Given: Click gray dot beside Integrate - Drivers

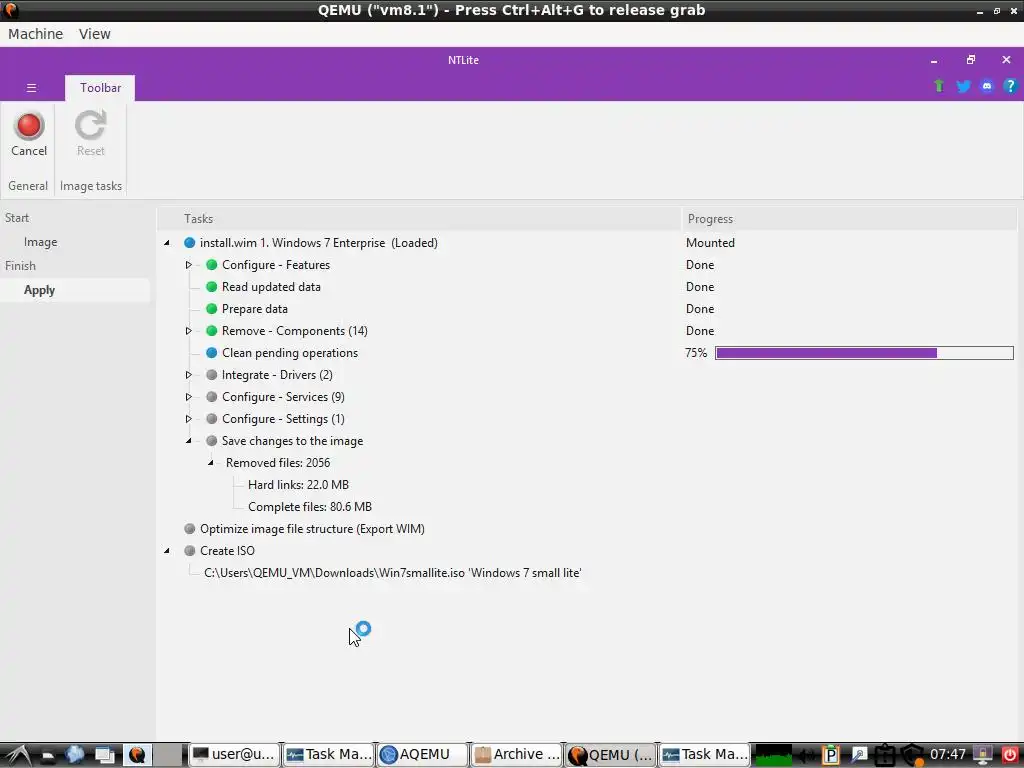Looking at the screenshot, I should pyautogui.click(x=212, y=375).
